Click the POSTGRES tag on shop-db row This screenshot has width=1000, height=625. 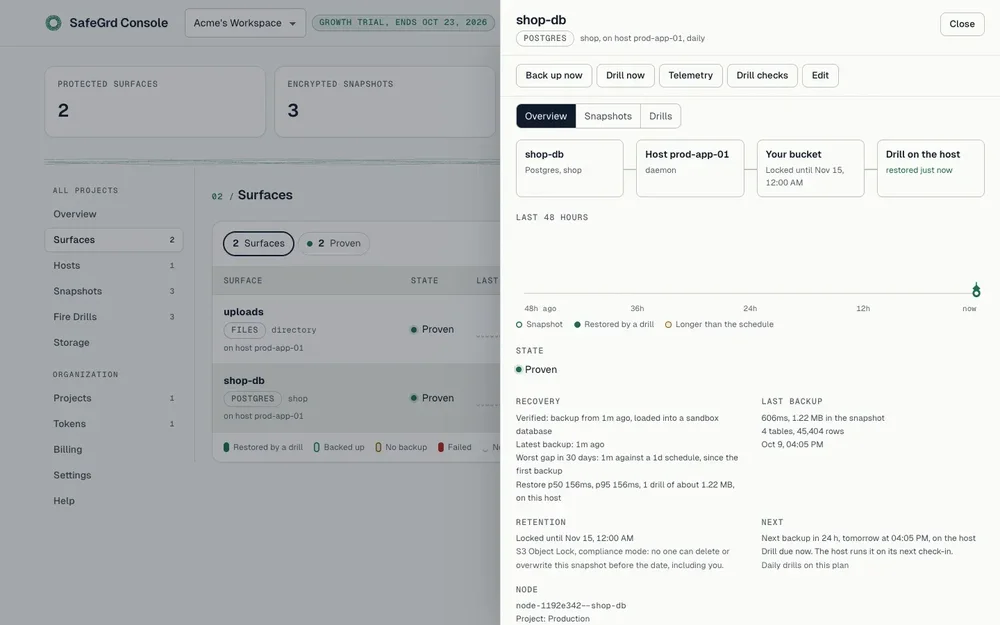pyautogui.click(x=253, y=399)
